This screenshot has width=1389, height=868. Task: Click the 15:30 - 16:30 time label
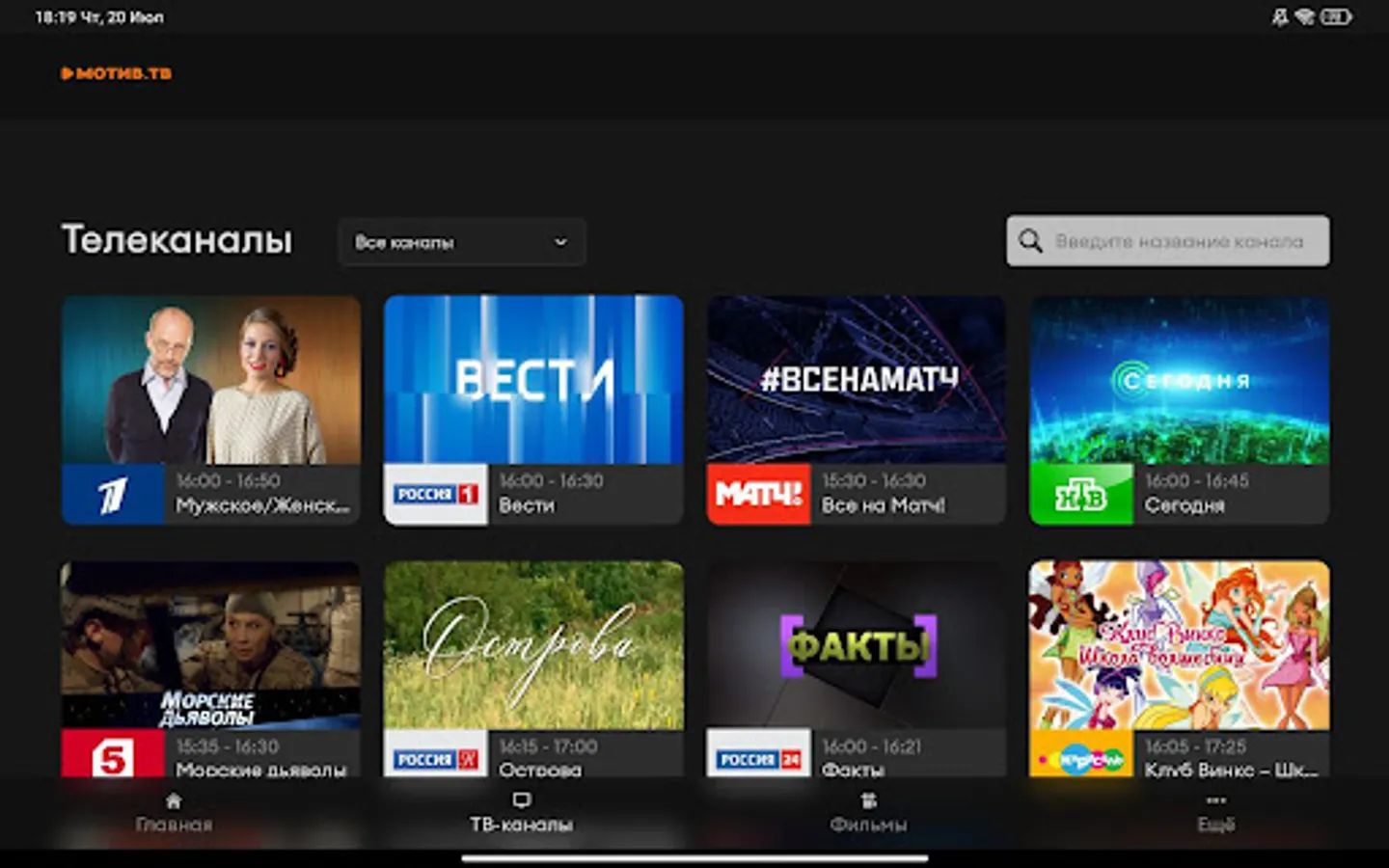pyautogui.click(x=874, y=480)
